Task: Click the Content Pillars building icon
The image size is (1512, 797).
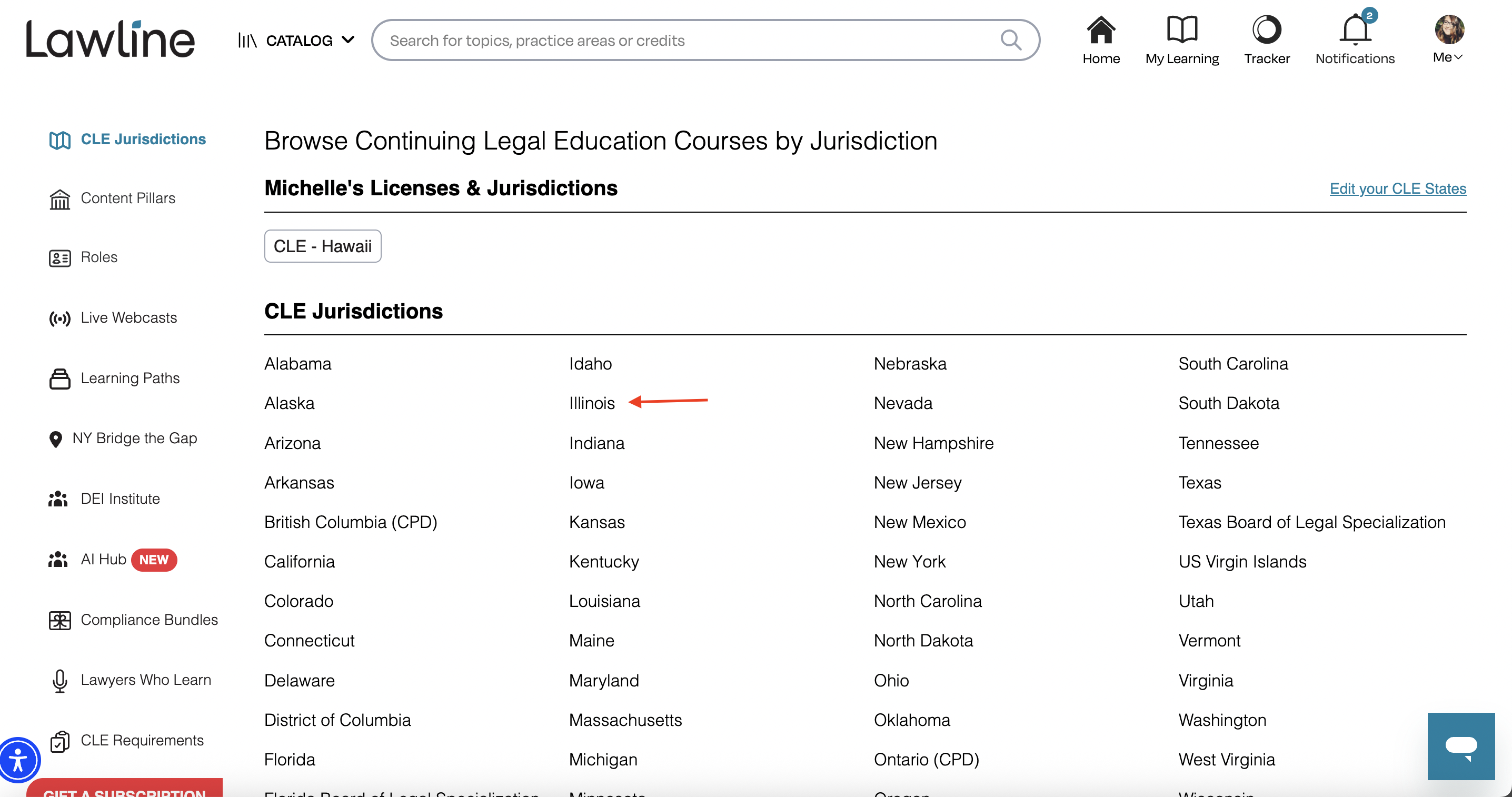Action: point(60,199)
